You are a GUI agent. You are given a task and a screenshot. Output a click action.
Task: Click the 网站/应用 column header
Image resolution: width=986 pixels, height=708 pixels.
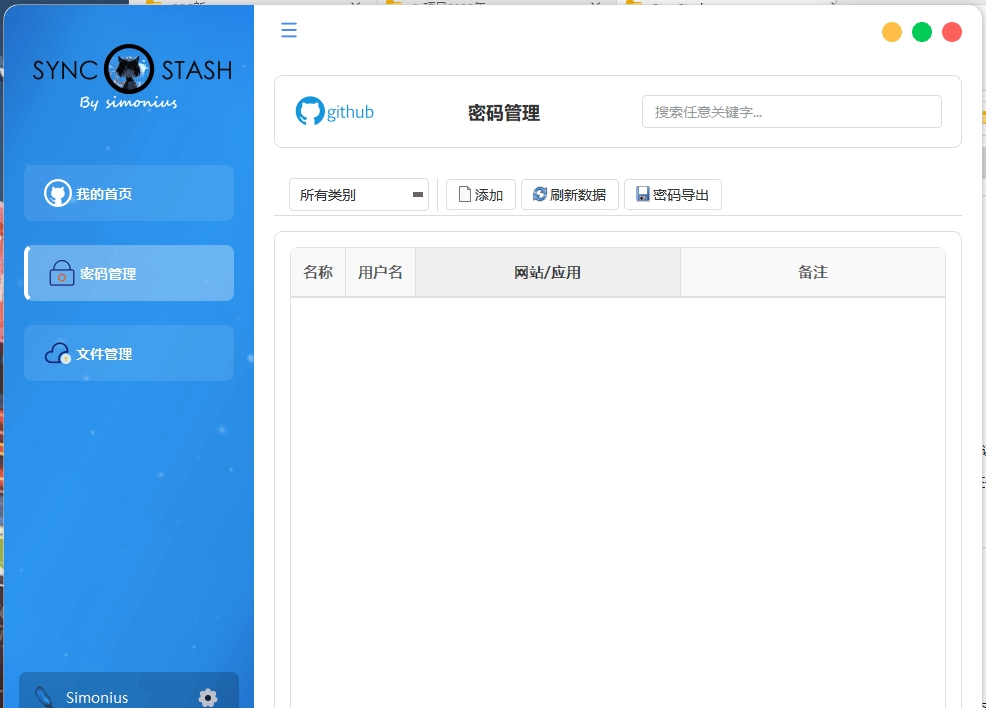pyautogui.click(x=548, y=271)
